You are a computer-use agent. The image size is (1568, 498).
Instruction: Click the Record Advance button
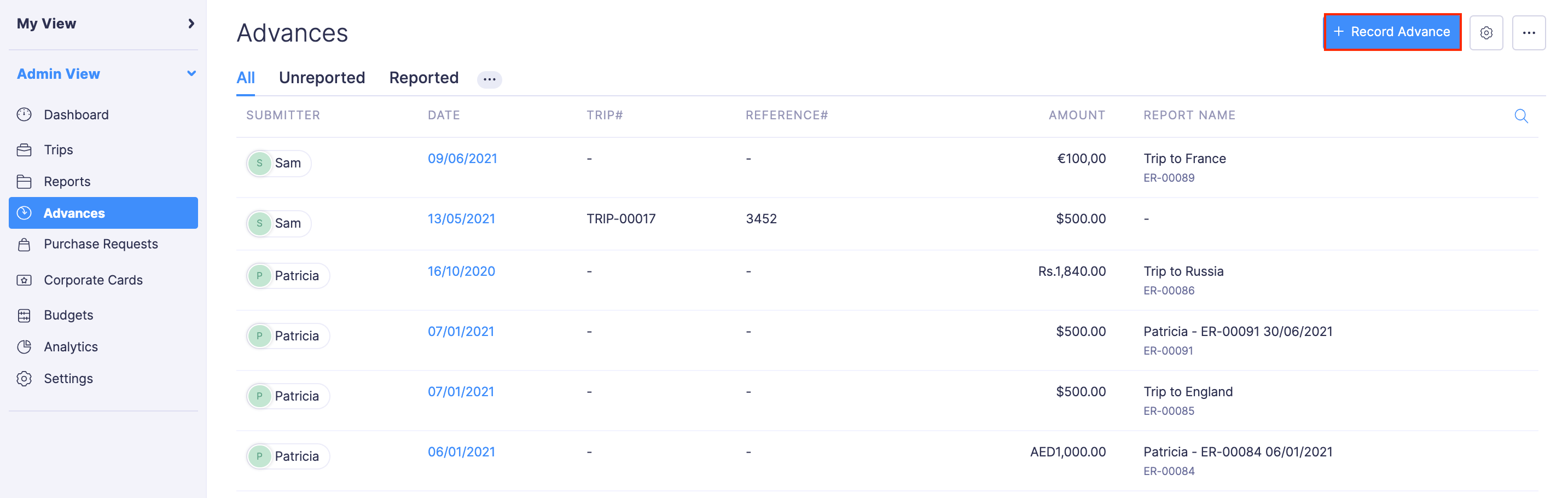(x=1392, y=32)
